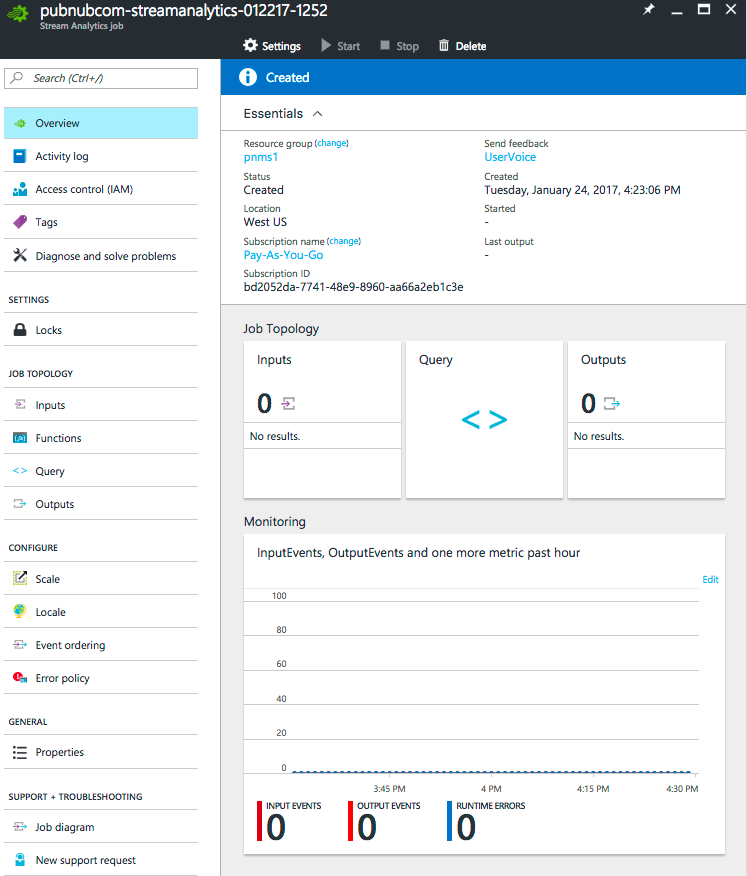Click the Locale globe icon
The image size is (747, 876).
(x=20, y=611)
